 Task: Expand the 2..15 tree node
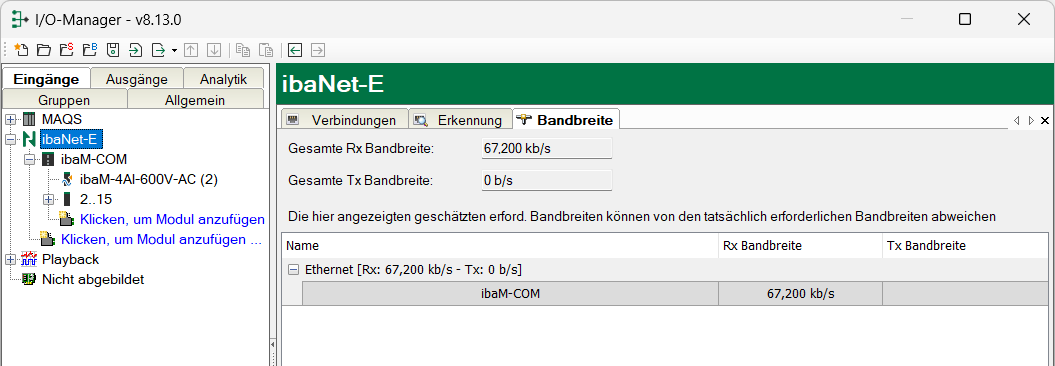point(48,199)
